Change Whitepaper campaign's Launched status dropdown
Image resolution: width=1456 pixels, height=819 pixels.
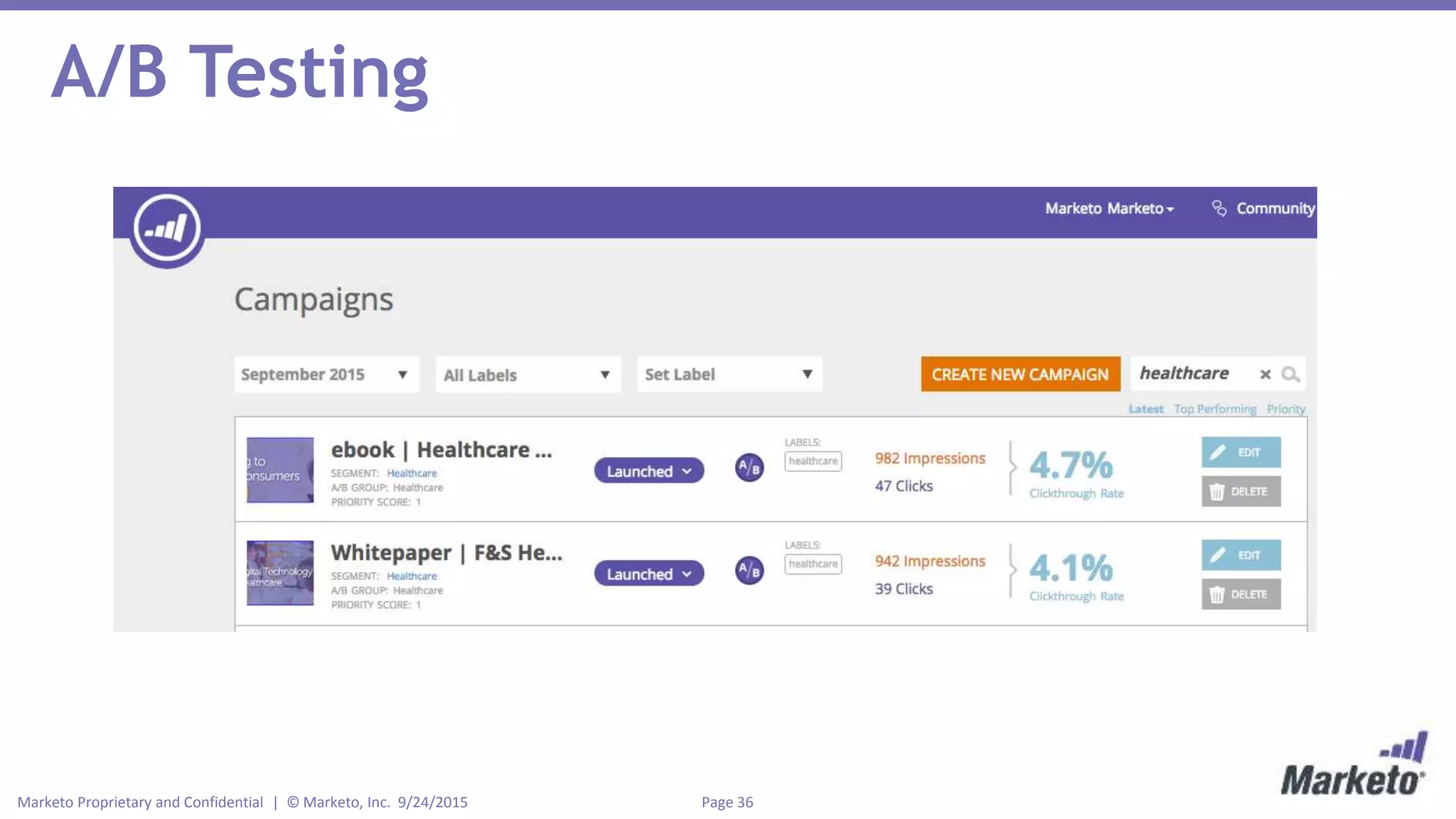click(649, 574)
